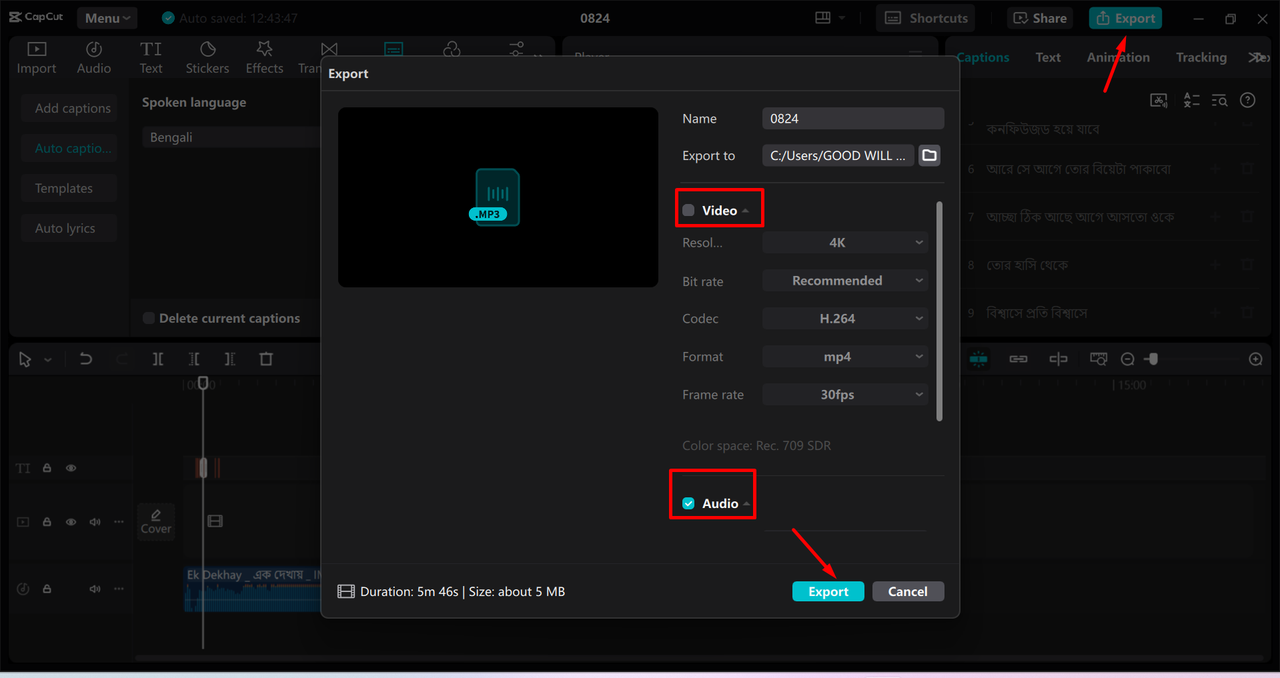
Task: Enable the Video export checkbox
Action: coord(688,210)
